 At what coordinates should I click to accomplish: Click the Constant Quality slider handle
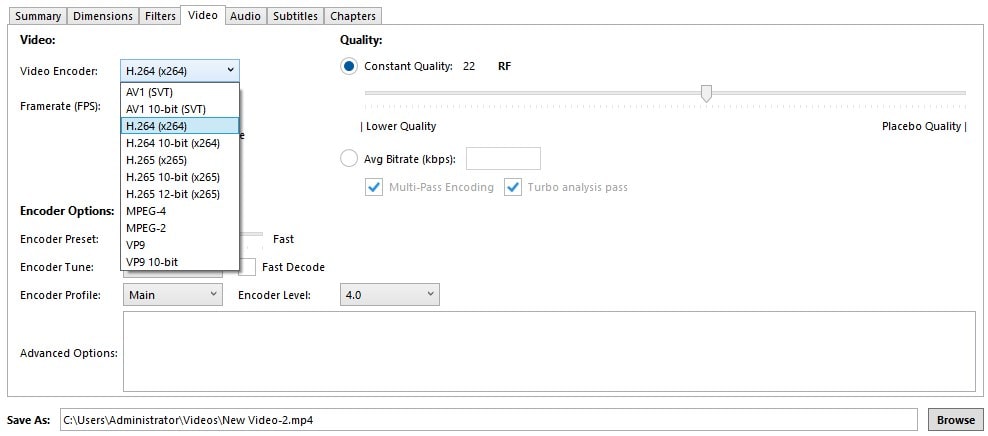click(x=706, y=93)
